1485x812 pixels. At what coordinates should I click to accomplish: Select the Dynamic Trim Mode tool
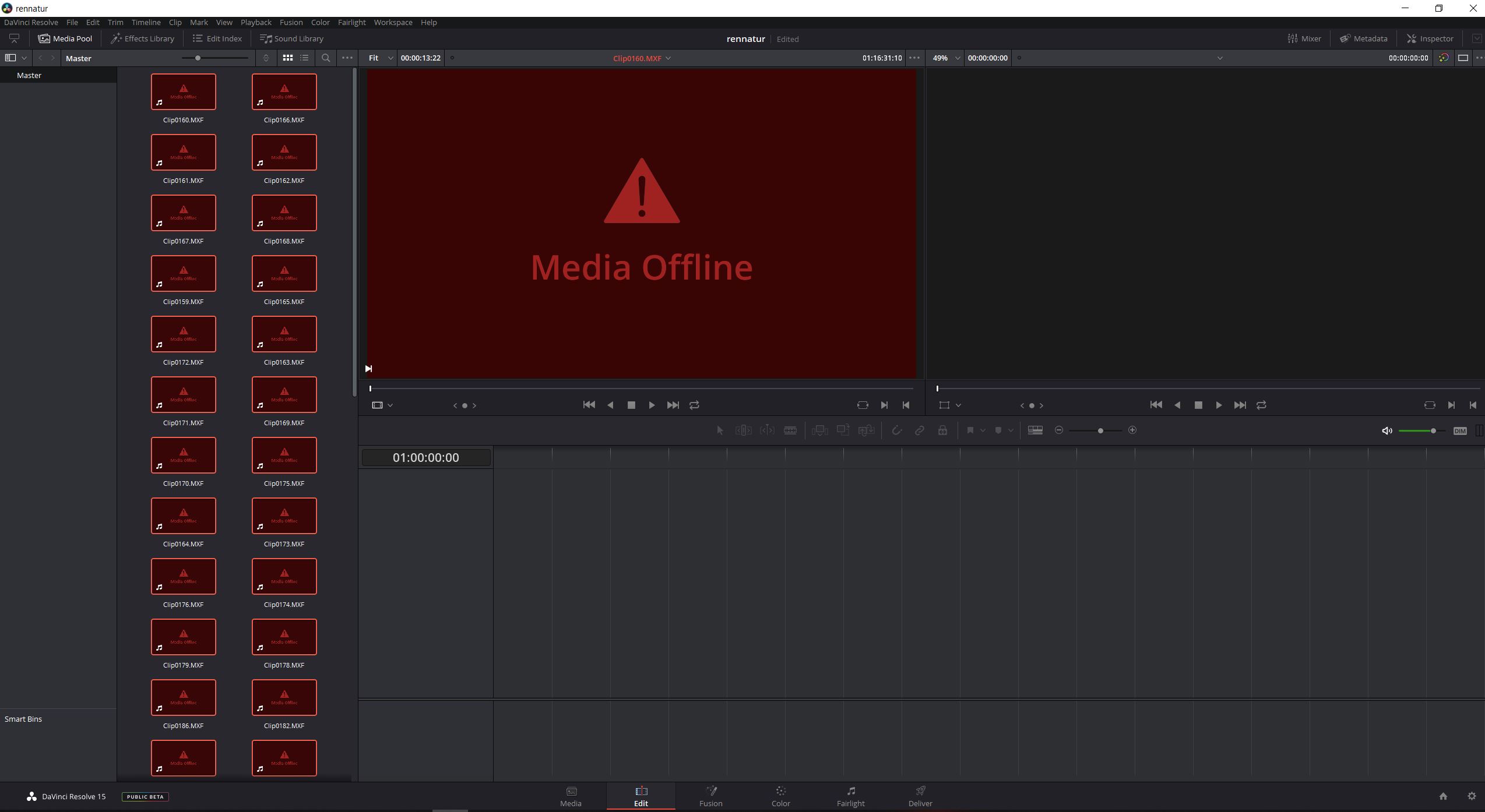coord(767,430)
